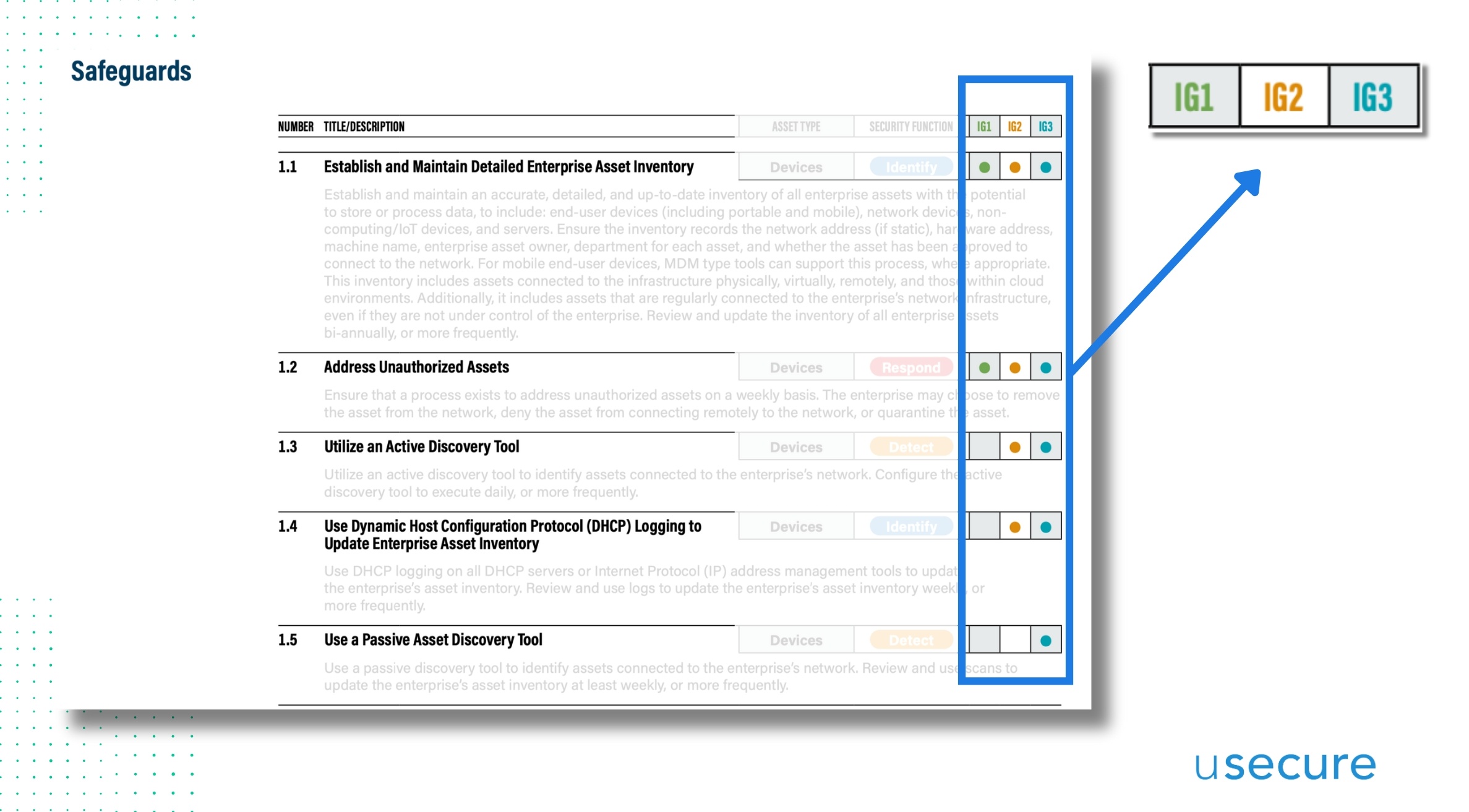1469x812 pixels.
Task: Click the IG3 teal dot for safeguard 1.4
Action: click(x=1048, y=525)
